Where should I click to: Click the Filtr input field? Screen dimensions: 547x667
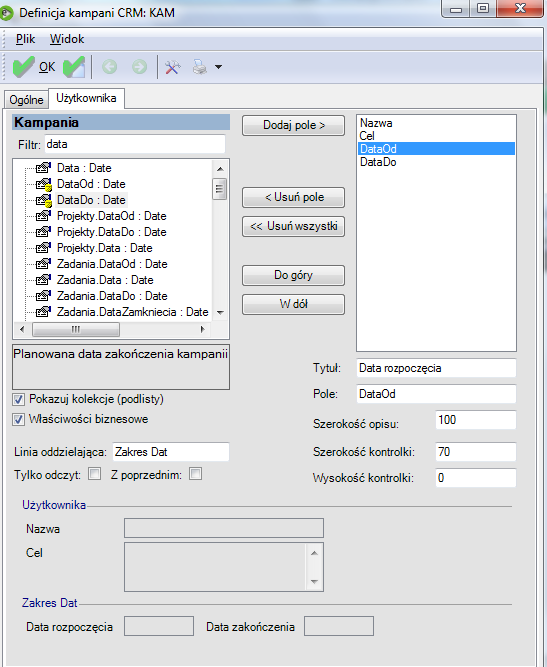[135, 144]
